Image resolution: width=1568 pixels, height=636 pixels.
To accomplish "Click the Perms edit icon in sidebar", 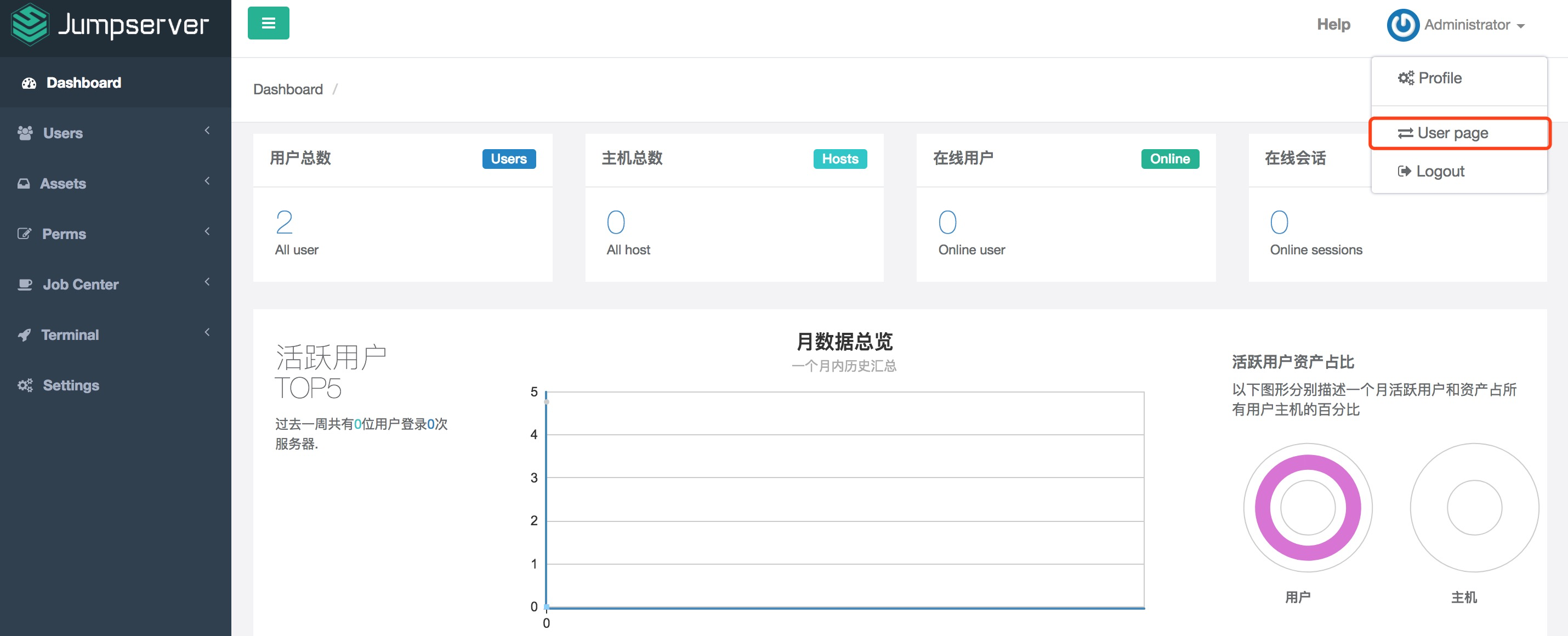I will tap(24, 234).
